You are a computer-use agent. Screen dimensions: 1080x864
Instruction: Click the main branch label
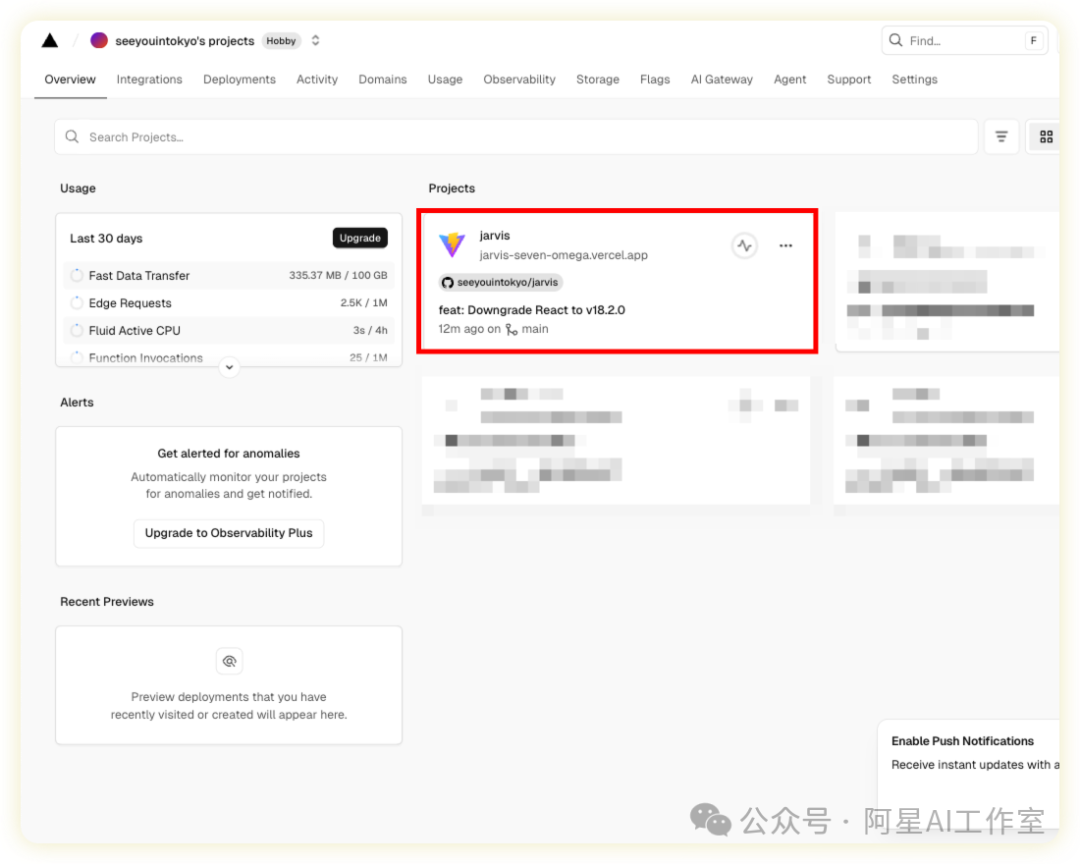[x=535, y=329]
